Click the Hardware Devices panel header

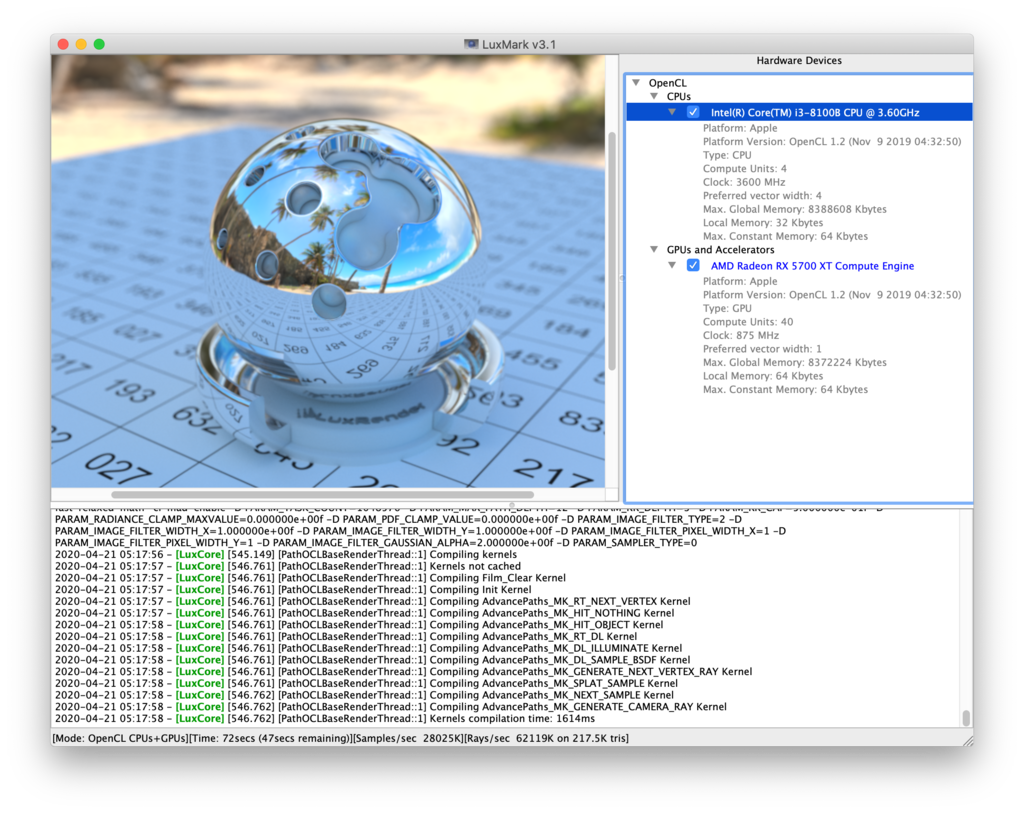tap(799, 61)
